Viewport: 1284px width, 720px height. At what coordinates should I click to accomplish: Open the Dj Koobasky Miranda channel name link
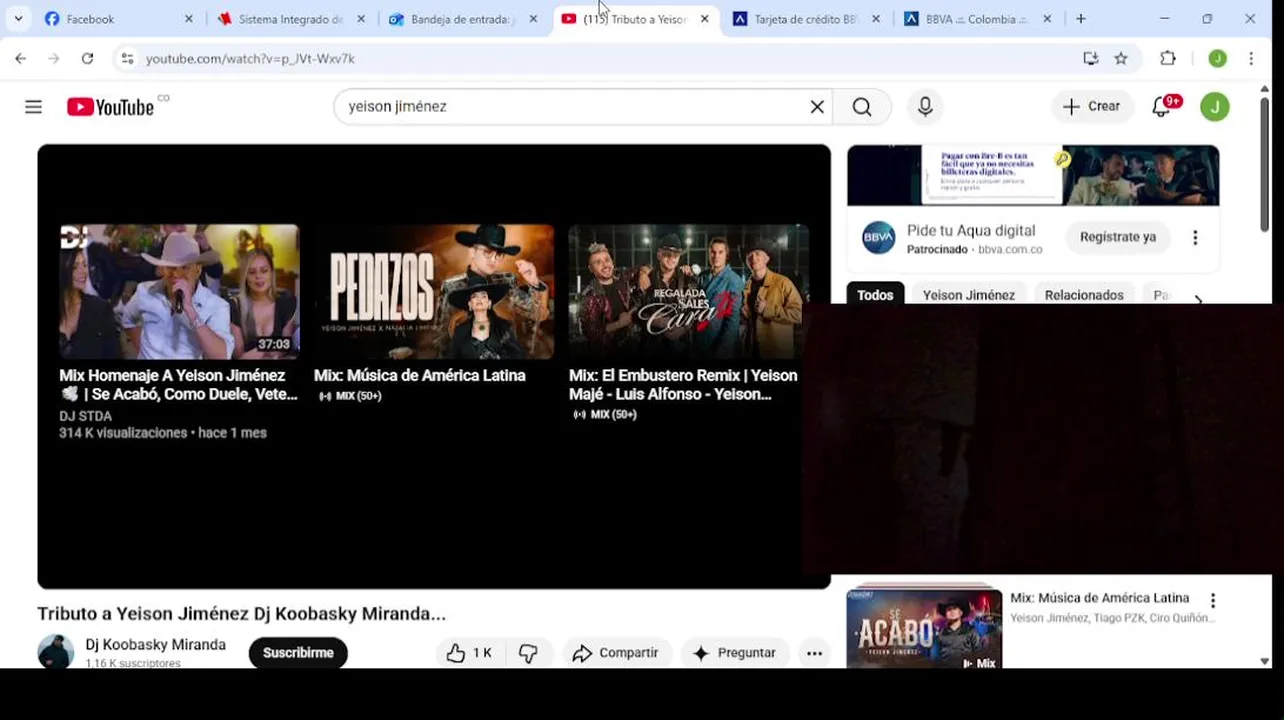coord(155,645)
